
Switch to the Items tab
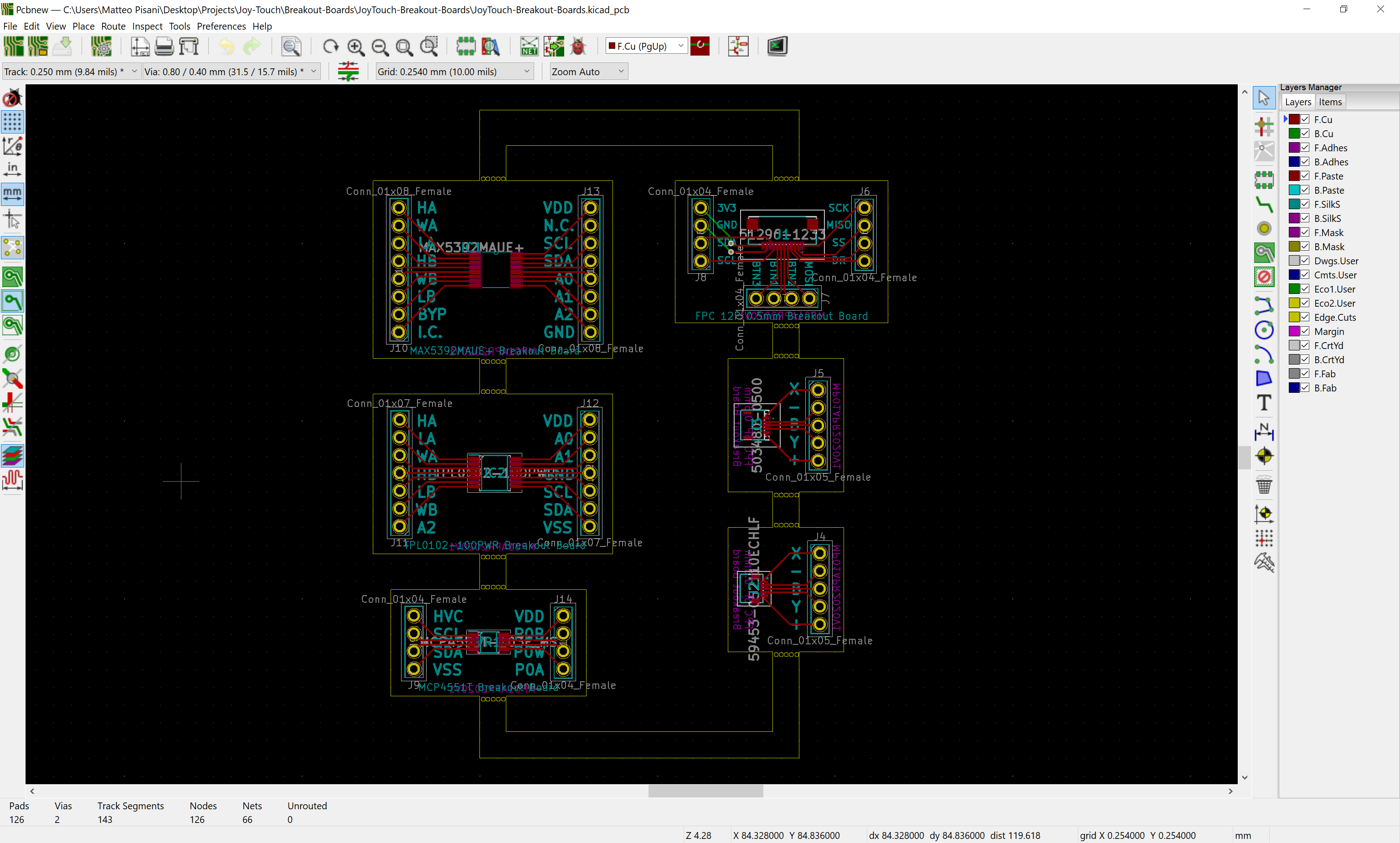pos(1330,102)
